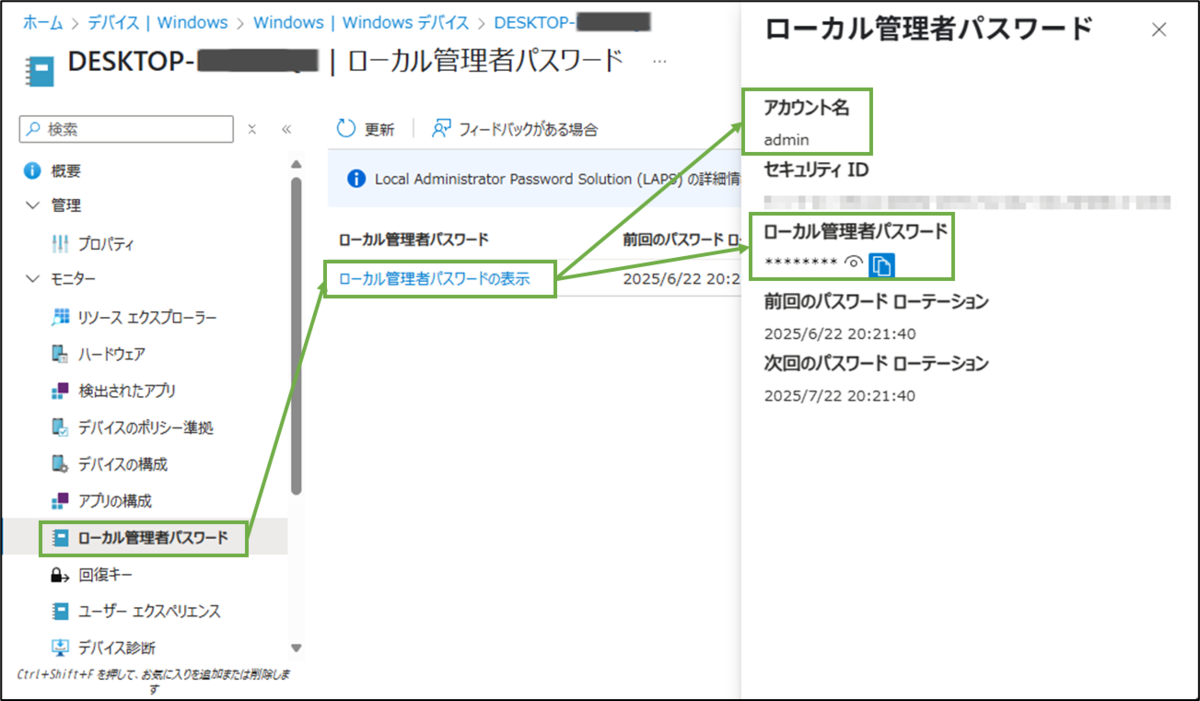Open 検出されたアプリ item
1200x701 pixels.
[x=127, y=391]
